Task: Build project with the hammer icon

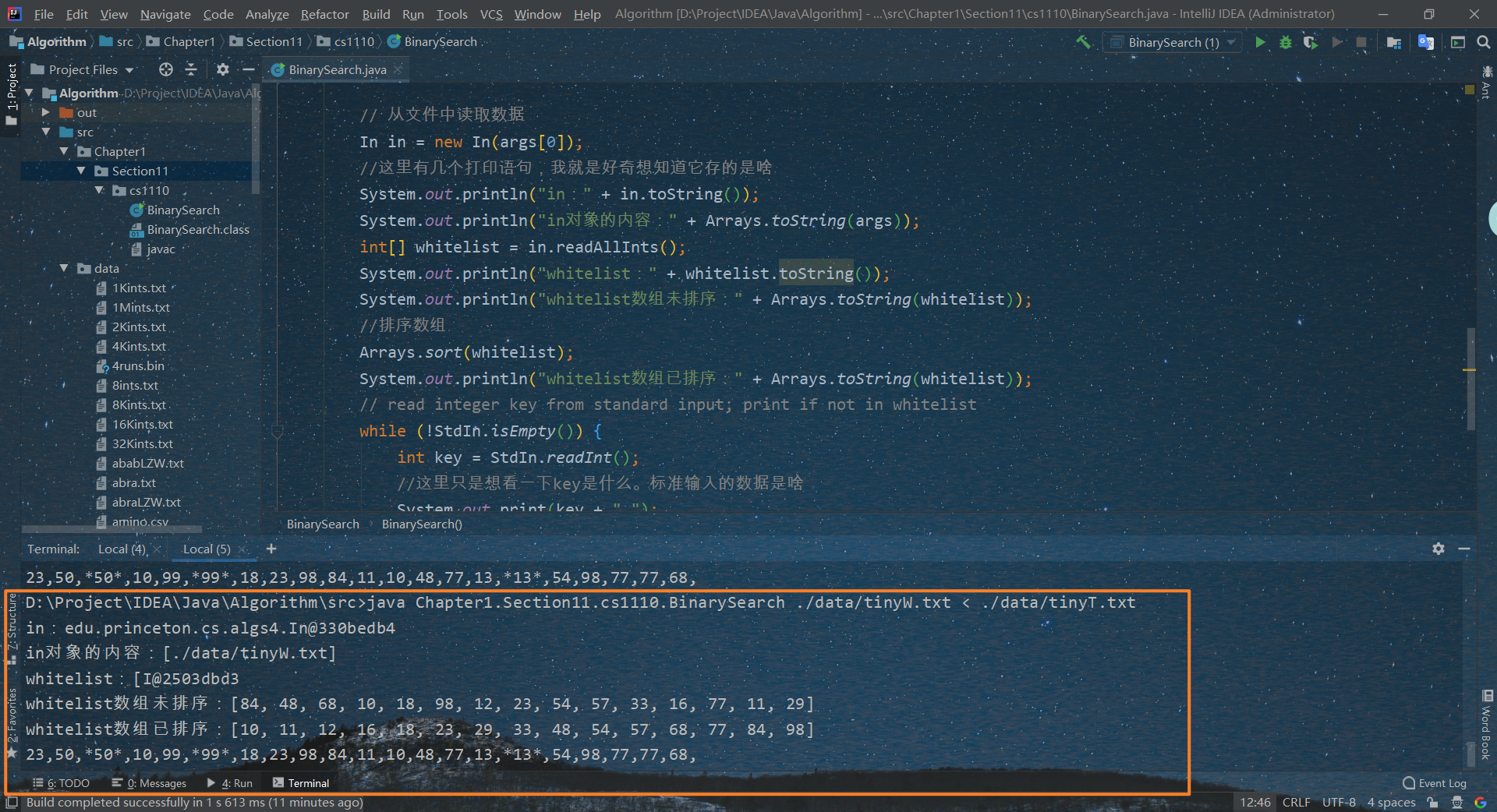Action: click(1083, 42)
